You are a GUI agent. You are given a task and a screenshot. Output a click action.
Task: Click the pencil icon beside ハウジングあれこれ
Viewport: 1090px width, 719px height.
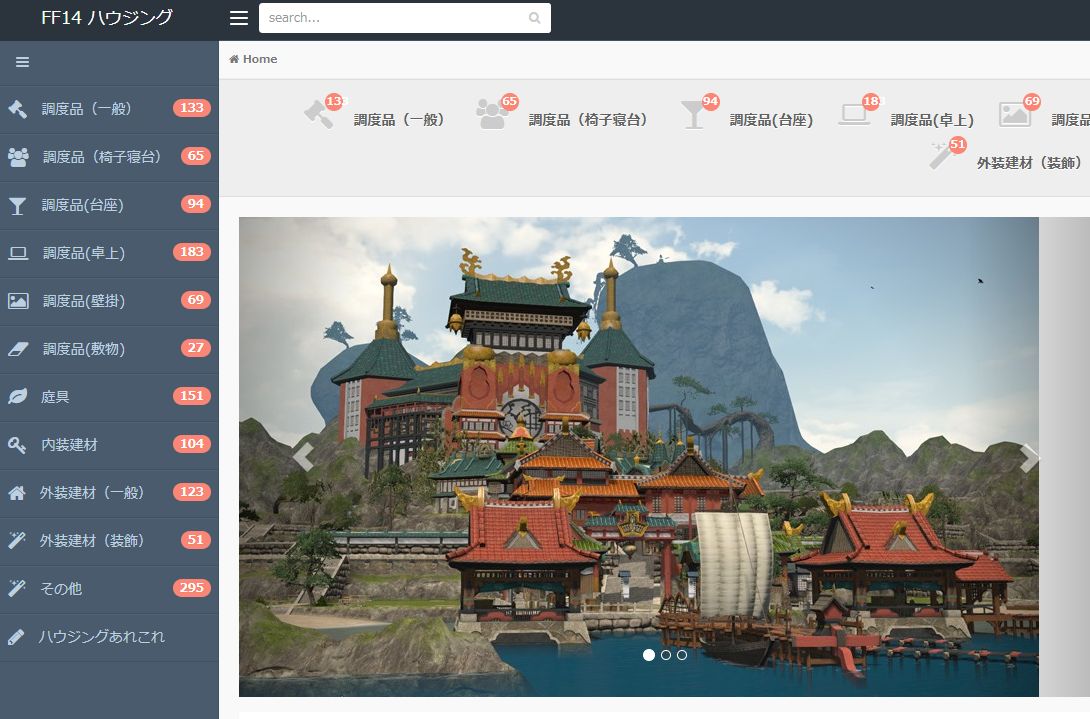click(x=17, y=636)
